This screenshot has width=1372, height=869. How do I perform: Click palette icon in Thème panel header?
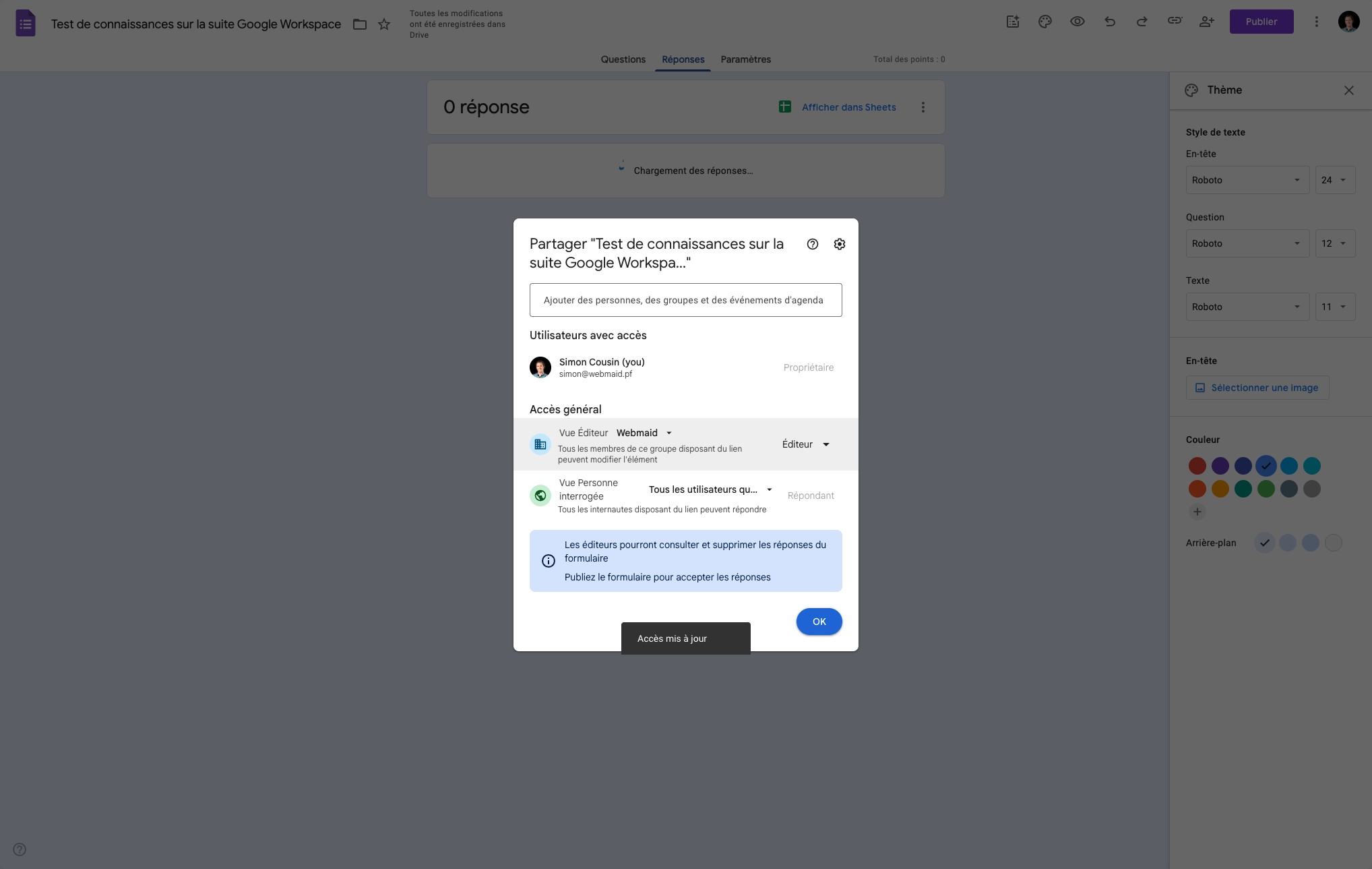(1191, 90)
